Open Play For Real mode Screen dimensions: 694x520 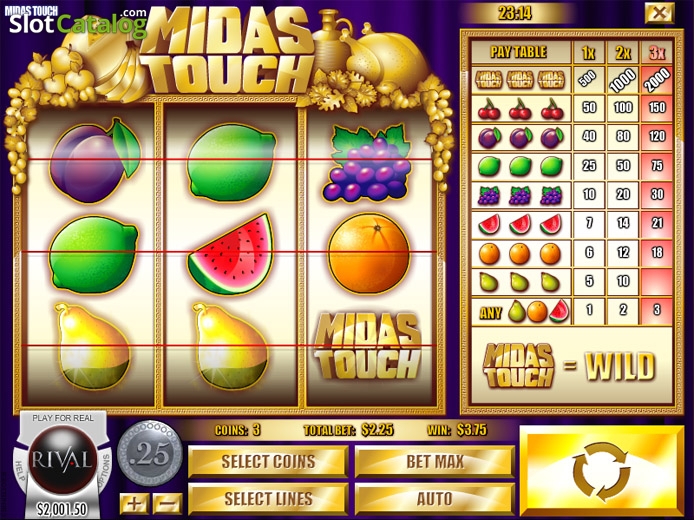click(63, 418)
